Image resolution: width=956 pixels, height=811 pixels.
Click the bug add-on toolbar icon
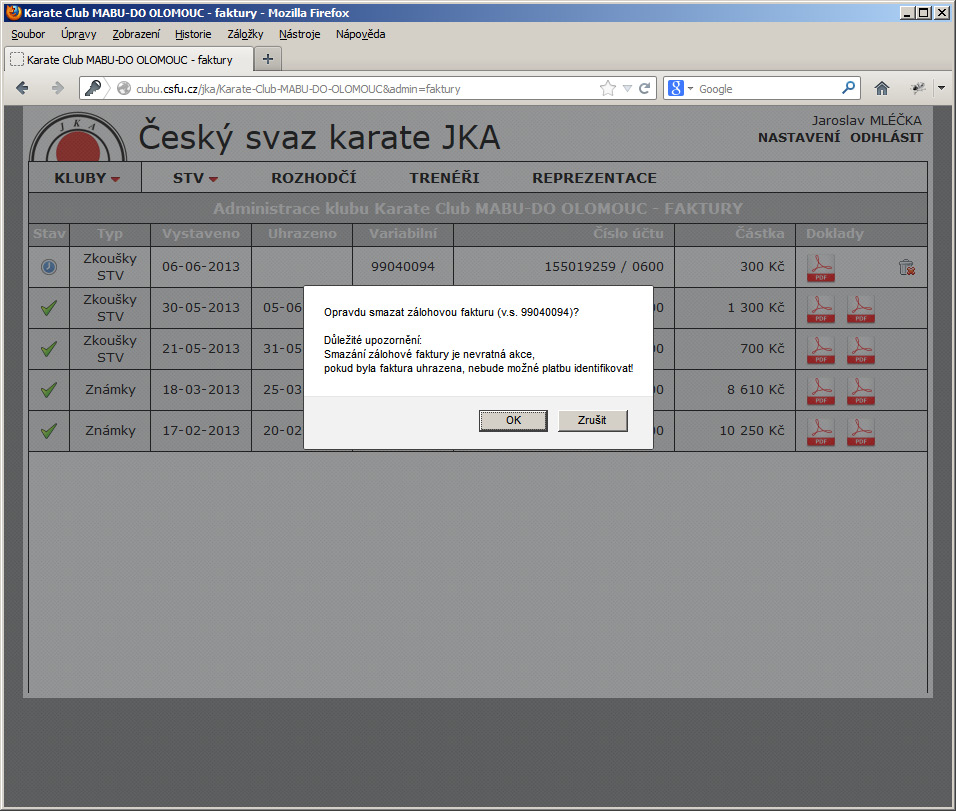pos(918,88)
